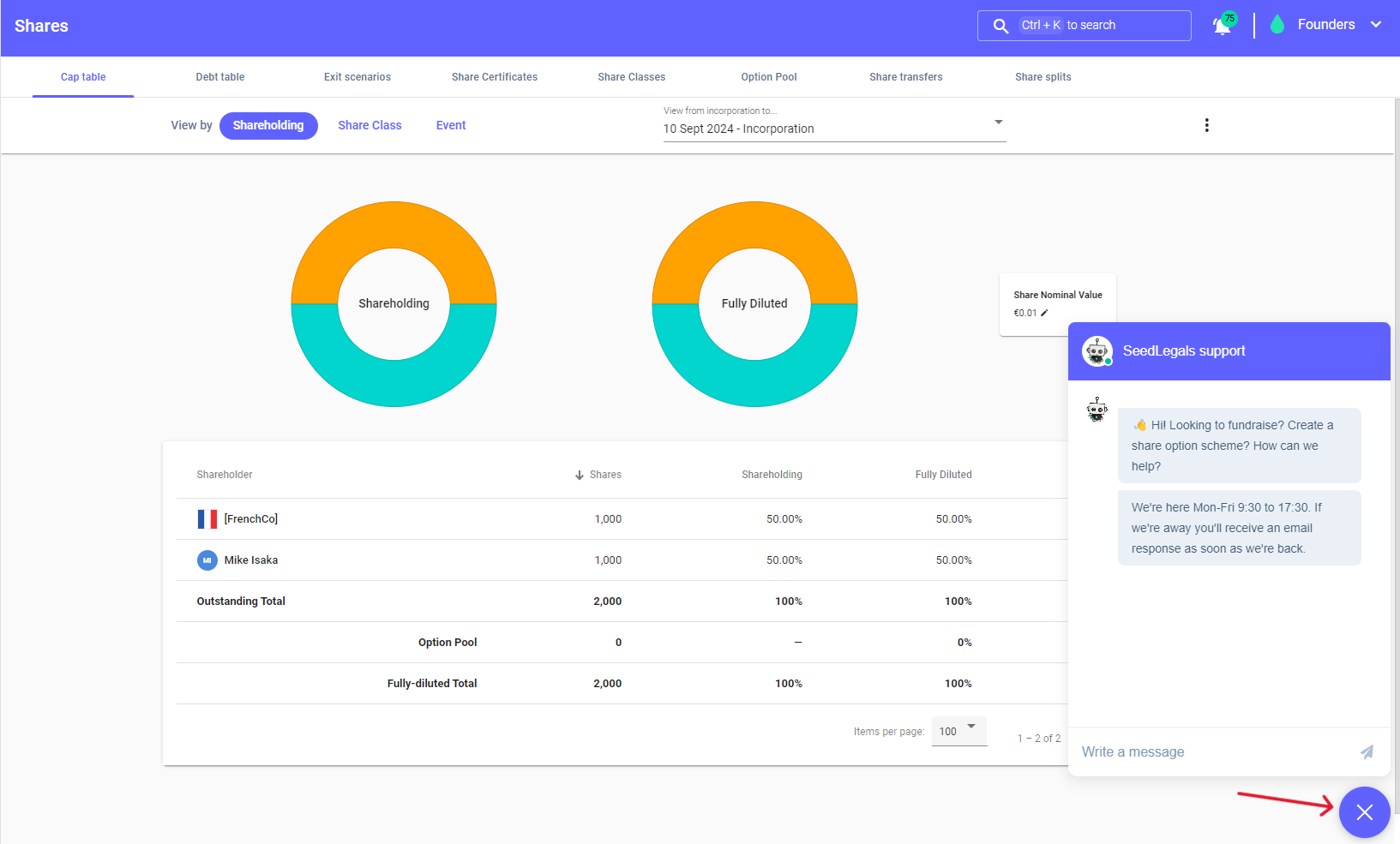Click the notifications bell icon
1400x844 pixels.
point(1223,26)
